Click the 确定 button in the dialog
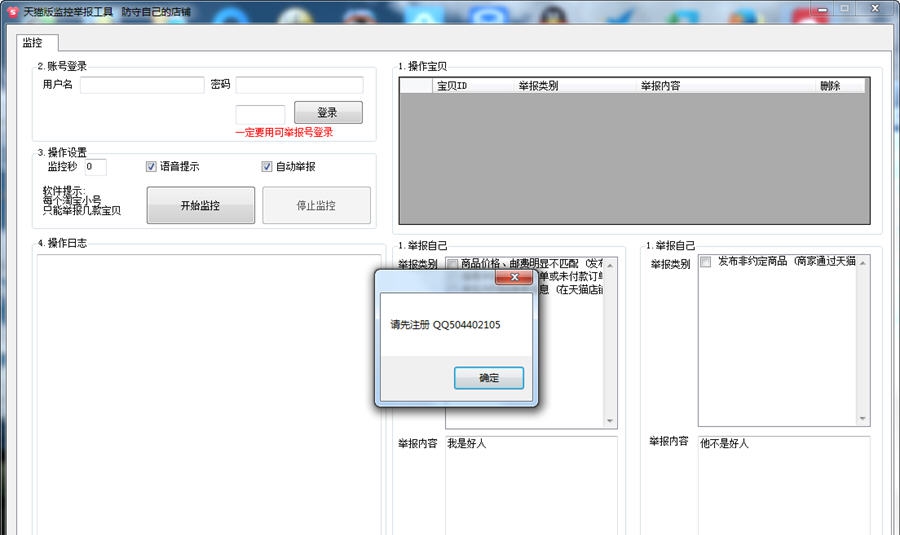The height and width of the screenshot is (535, 900). point(488,378)
